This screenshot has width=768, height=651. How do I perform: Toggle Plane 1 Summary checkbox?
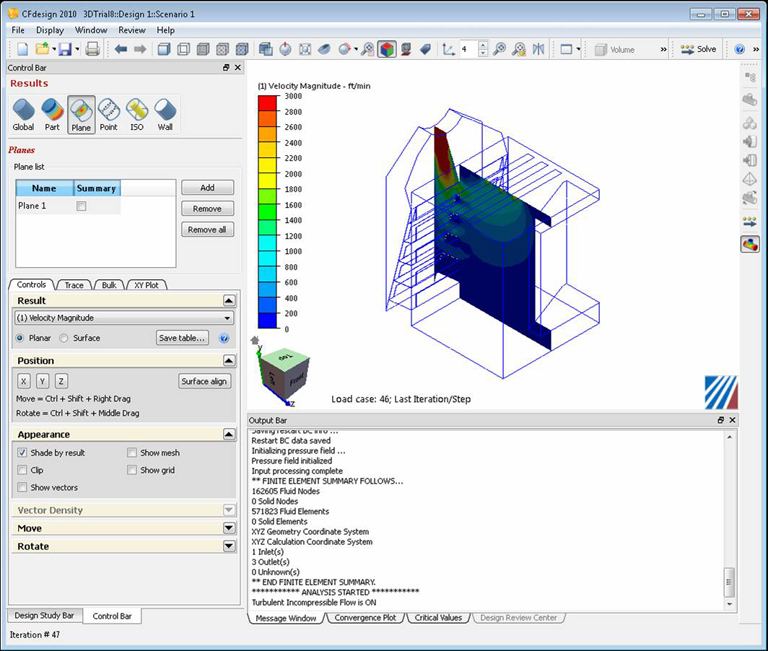point(81,206)
